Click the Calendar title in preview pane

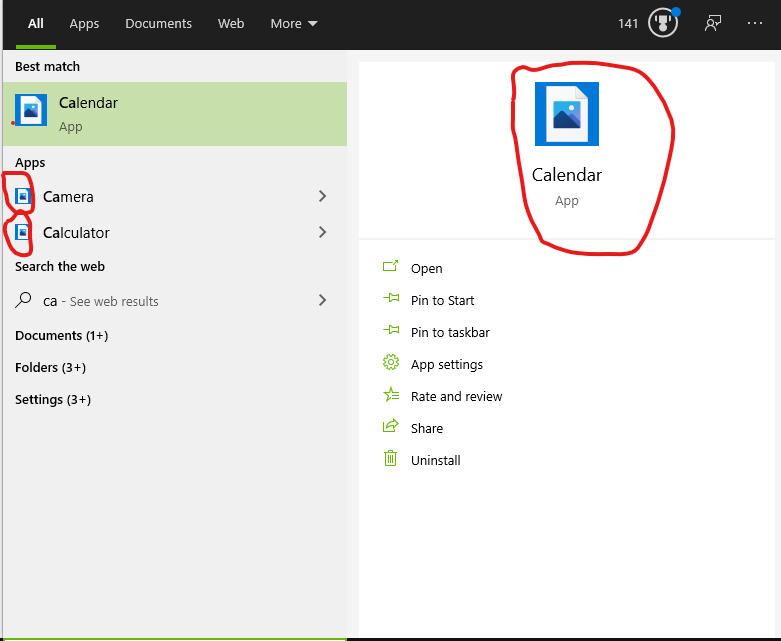pyautogui.click(x=567, y=175)
